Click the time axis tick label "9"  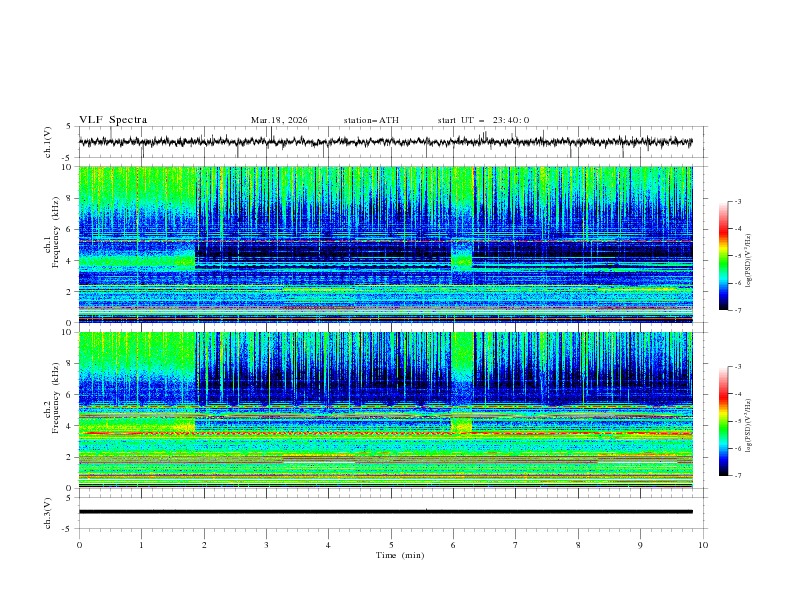[x=640, y=545]
